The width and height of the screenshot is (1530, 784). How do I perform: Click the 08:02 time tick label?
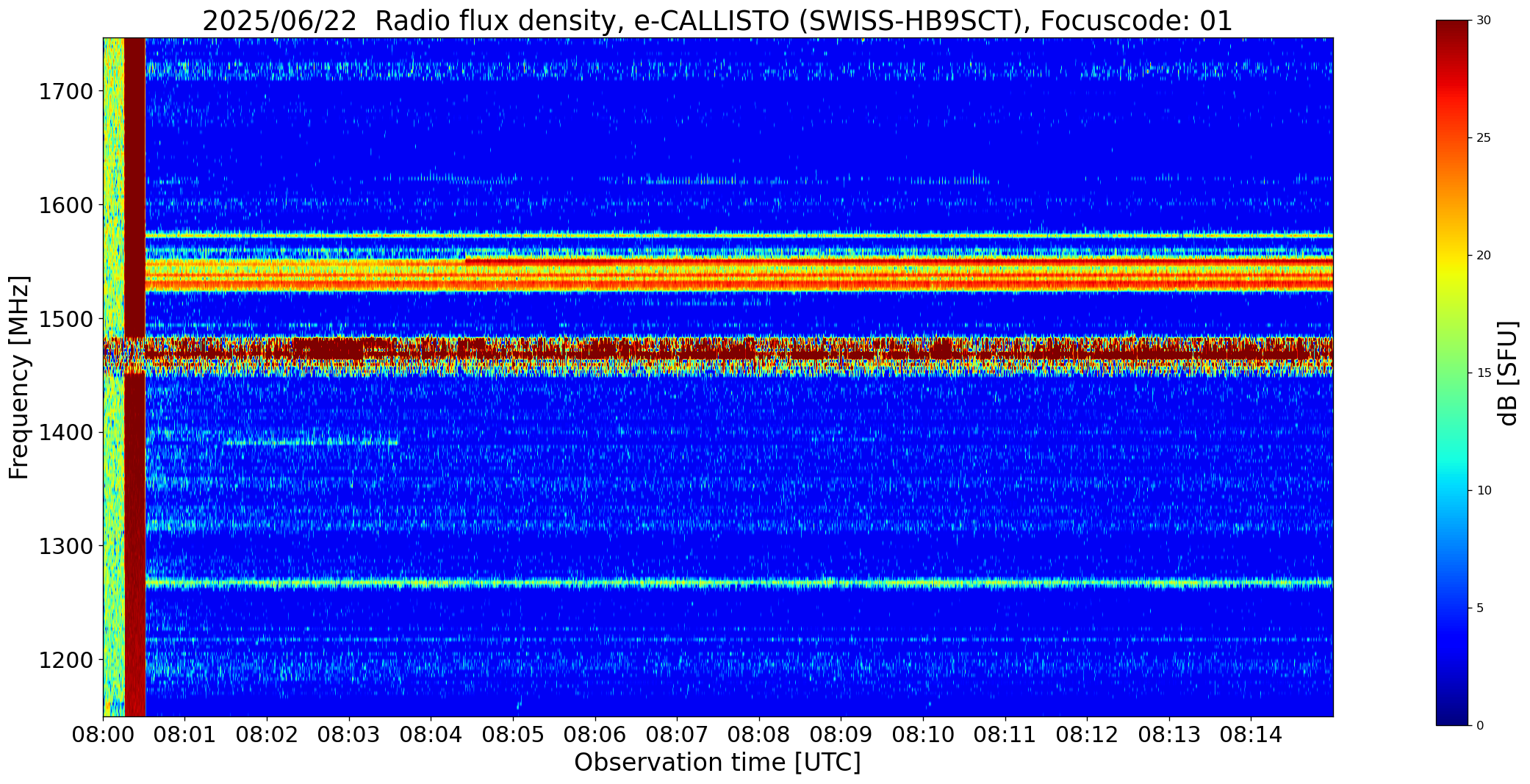pyautogui.click(x=267, y=735)
